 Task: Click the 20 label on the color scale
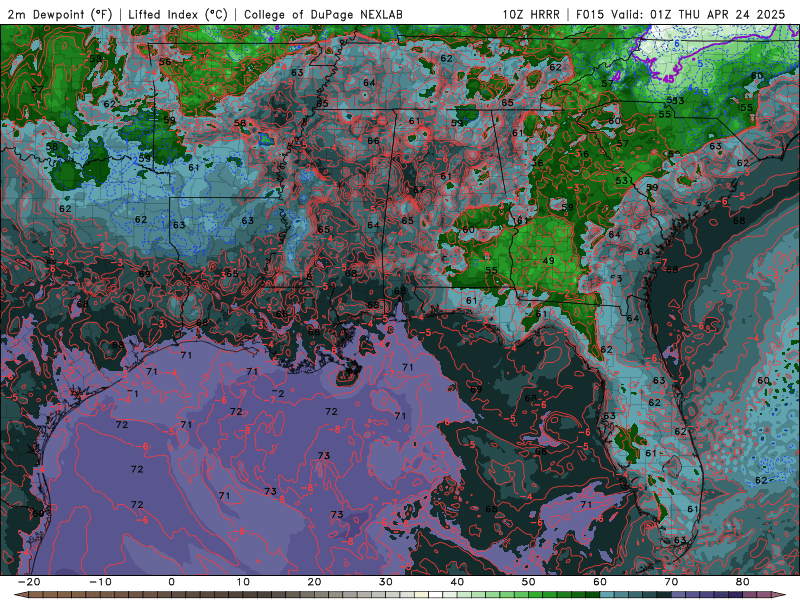[x=314, y=582]
